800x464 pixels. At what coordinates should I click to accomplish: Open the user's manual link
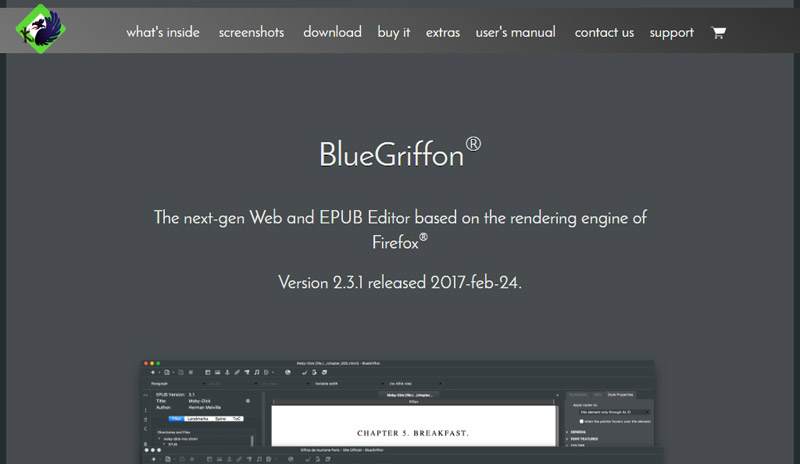pos(516,32)
